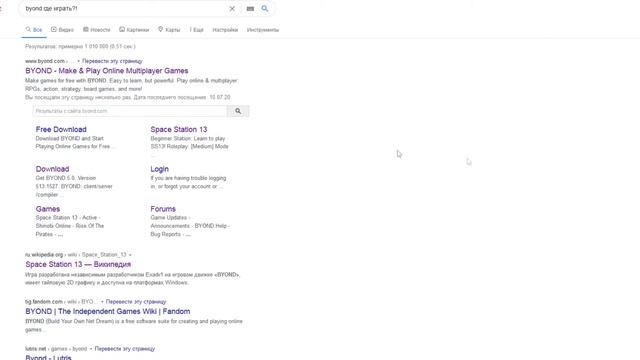Open 'Настройки' settings menu
The image size is (640, 360).
coord(225,30)
